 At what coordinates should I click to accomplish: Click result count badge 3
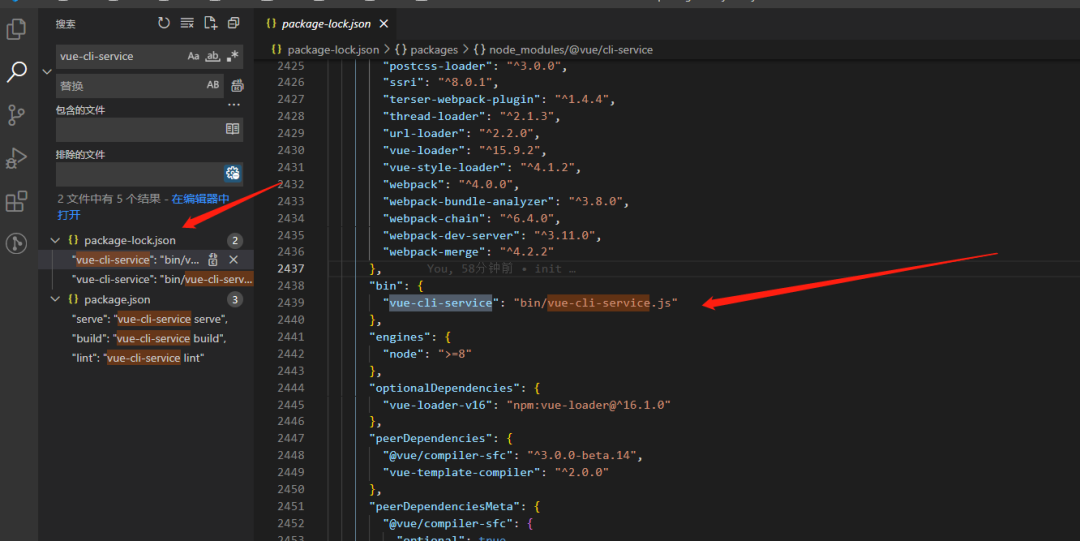click(x=235, y=299)
